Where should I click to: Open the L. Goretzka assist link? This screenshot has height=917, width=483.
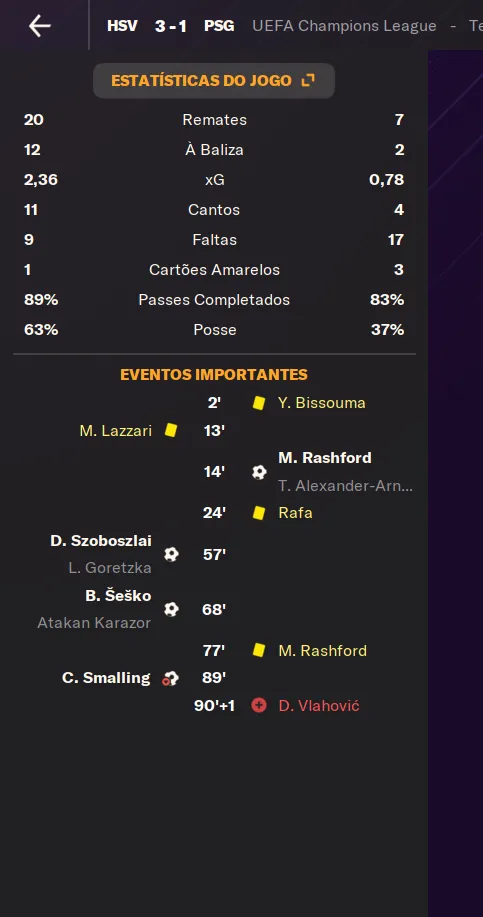click(x=110, y=568)
